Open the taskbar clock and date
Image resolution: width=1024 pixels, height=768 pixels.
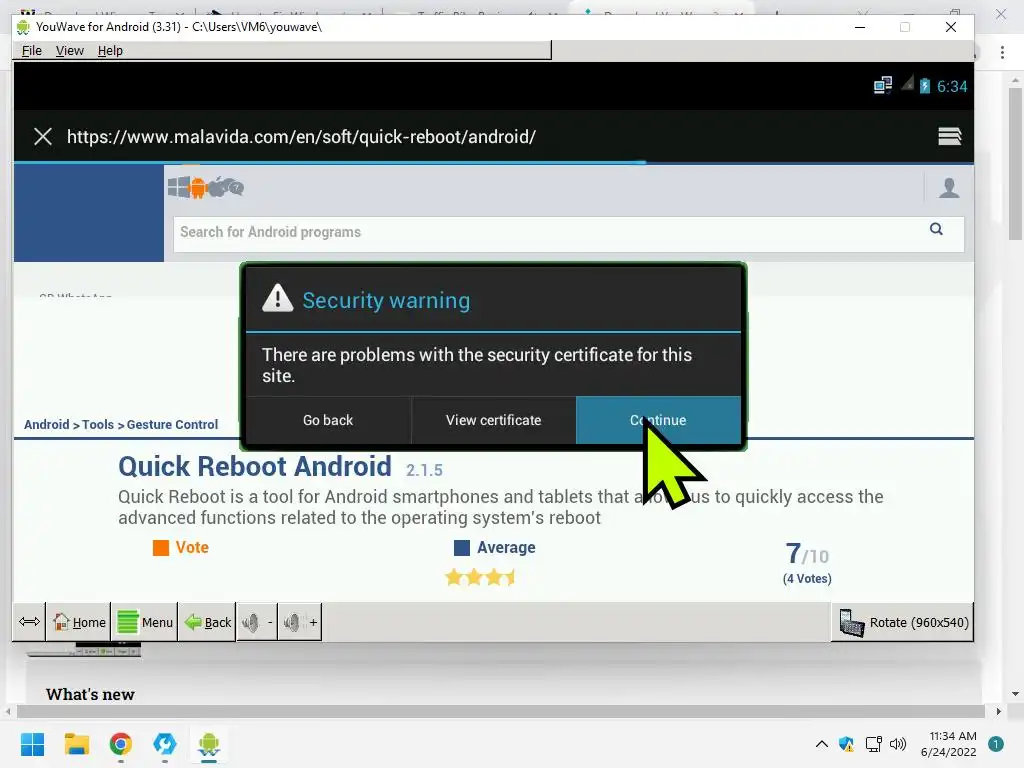click(949, 744)
